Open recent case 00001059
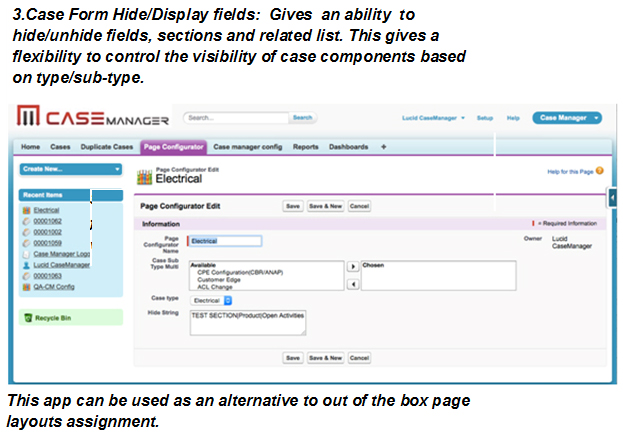The image size is (623, 440). tap(47, 243)
